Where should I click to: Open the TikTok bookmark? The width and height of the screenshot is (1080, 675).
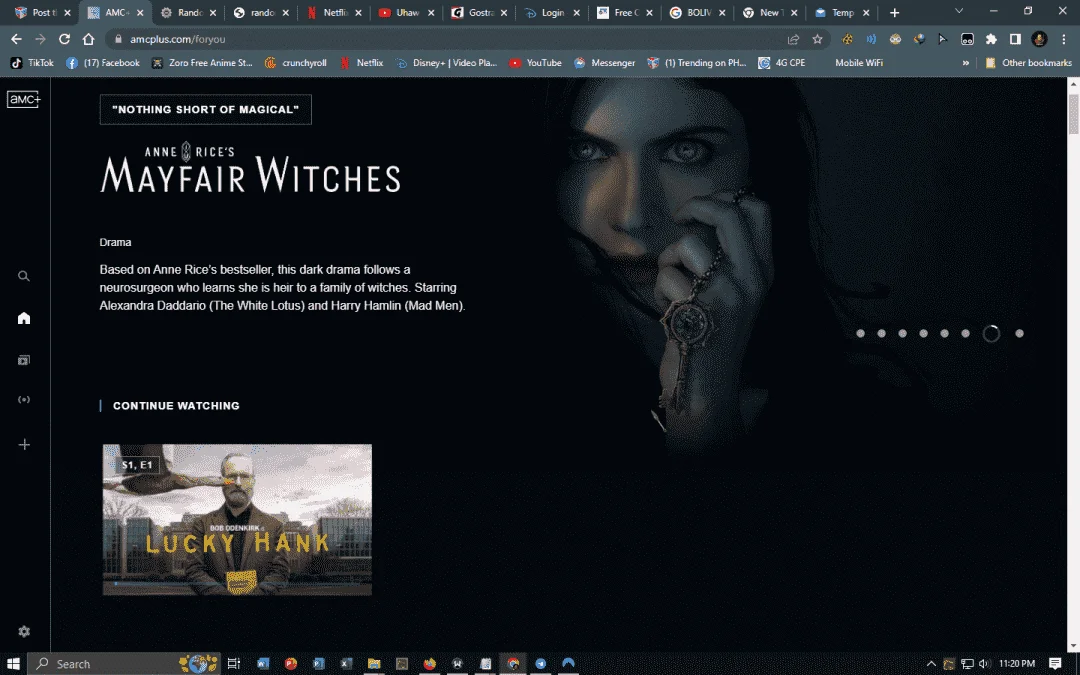click(32, 63)
